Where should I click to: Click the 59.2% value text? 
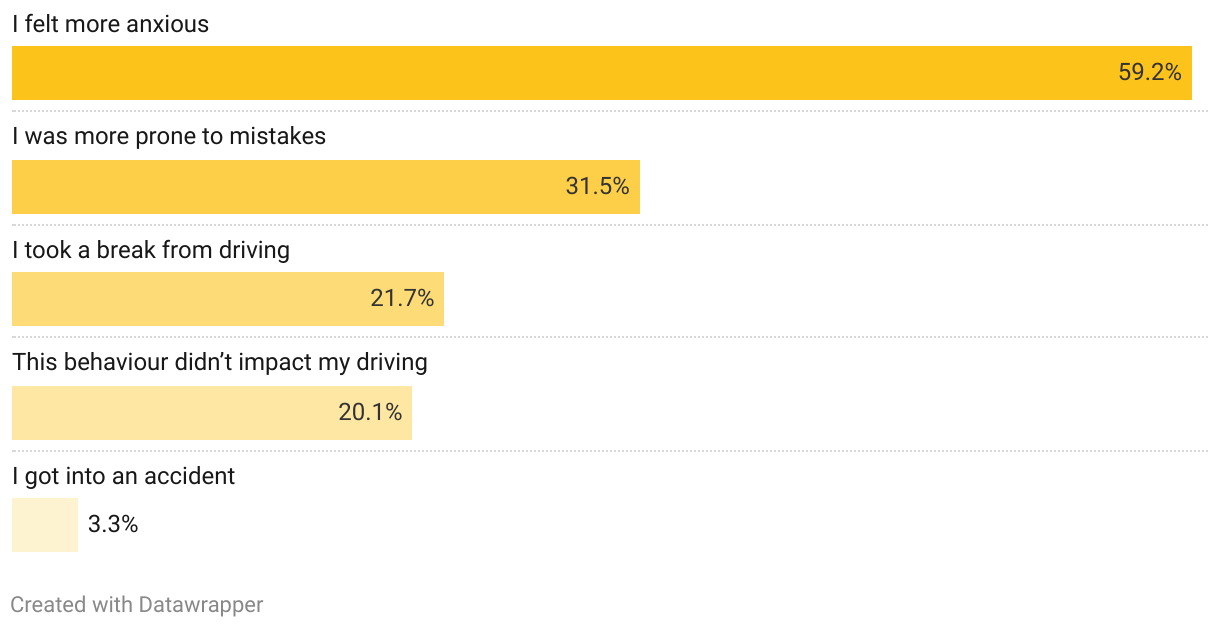tap(1149, 73)
